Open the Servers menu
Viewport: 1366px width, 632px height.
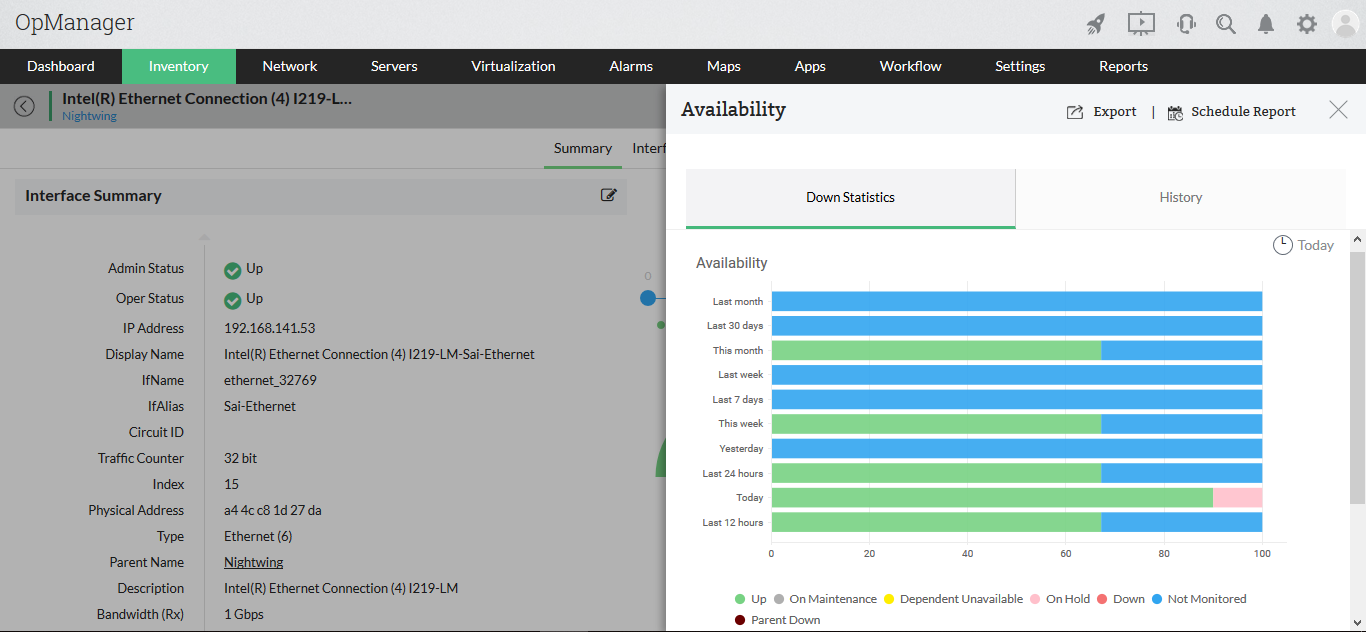point(394,66)
